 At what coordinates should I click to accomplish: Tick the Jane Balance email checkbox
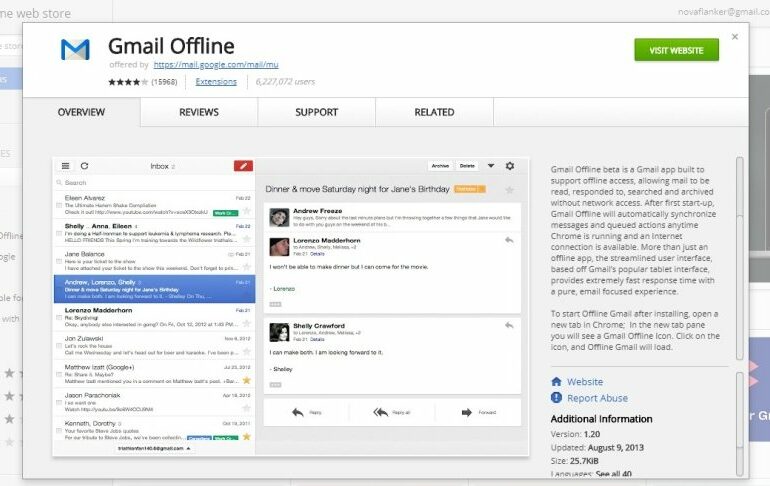(x=59, y=262)
